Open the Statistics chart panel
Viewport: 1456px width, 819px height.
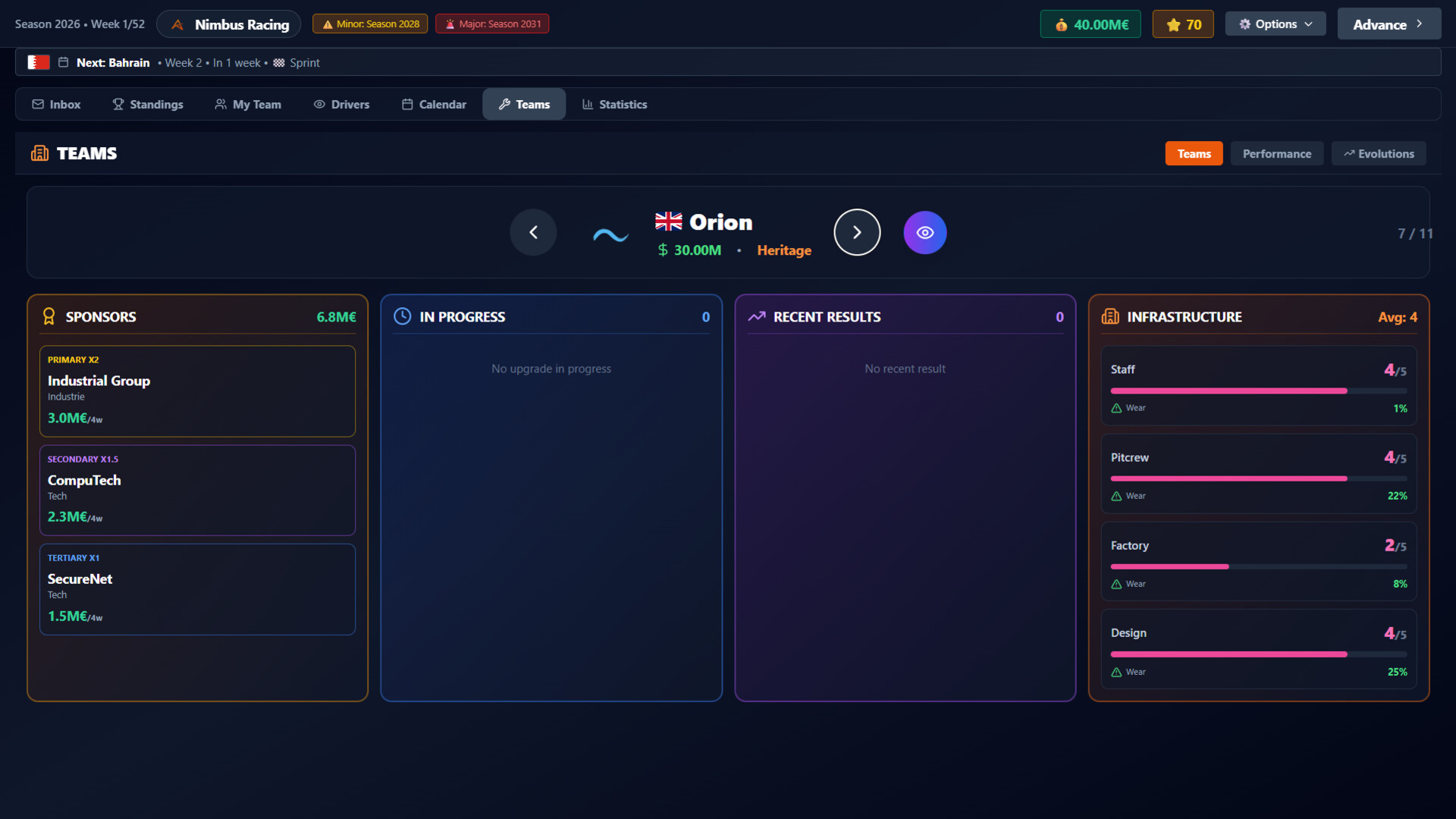[614, 104]
